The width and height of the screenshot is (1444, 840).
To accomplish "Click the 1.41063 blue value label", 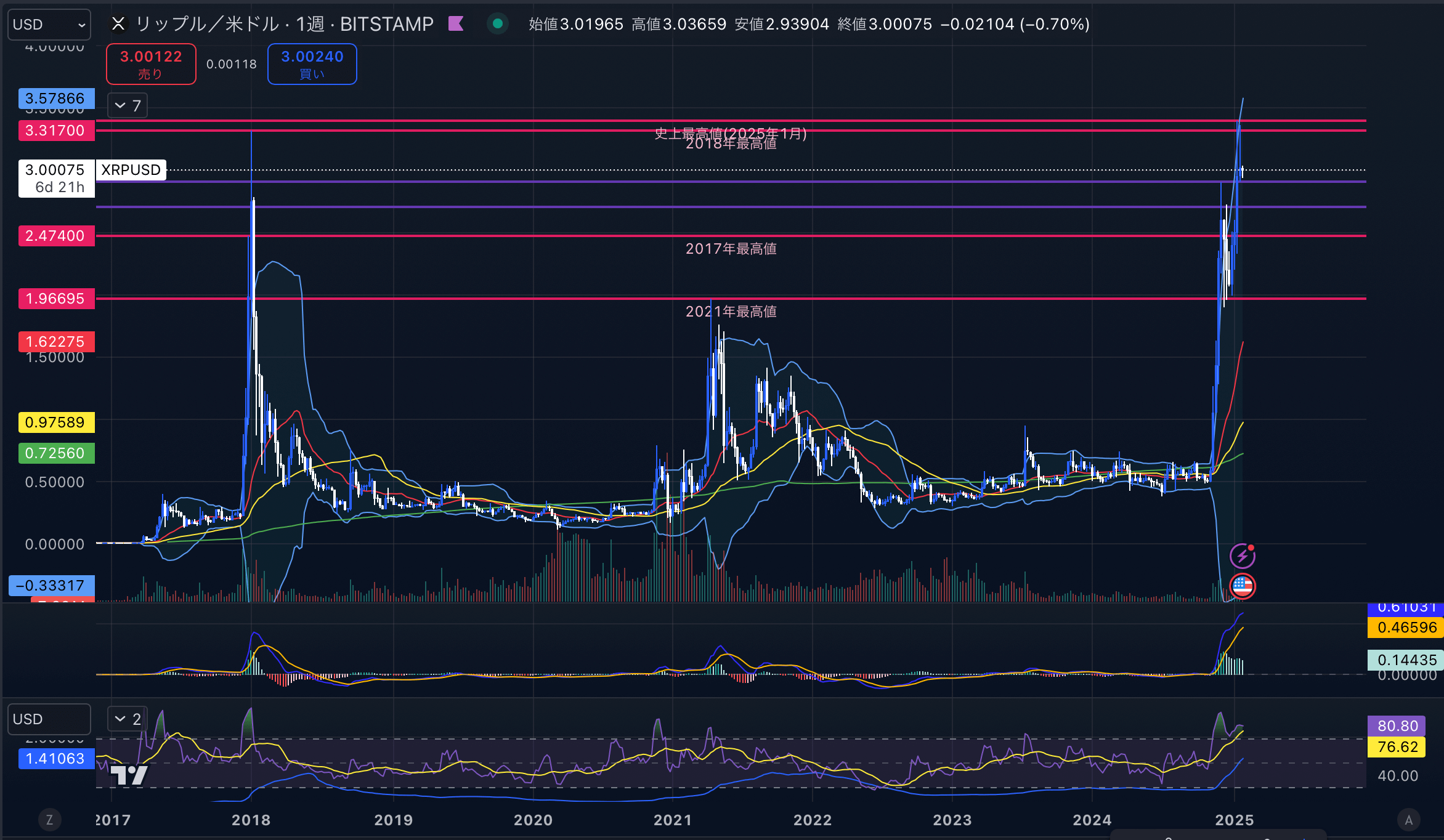I will tap(57, 759).
